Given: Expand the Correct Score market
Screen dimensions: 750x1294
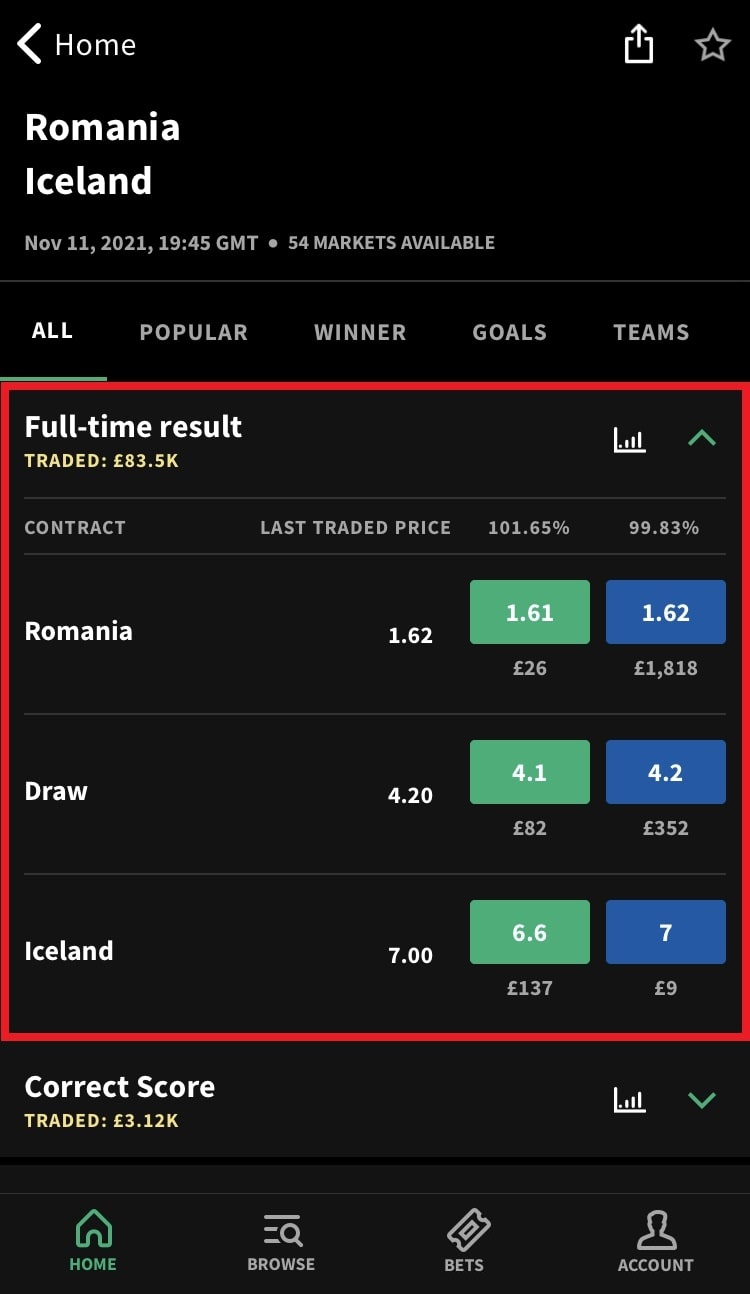Looking at the screenshot, I should [x=702, y=1100].
